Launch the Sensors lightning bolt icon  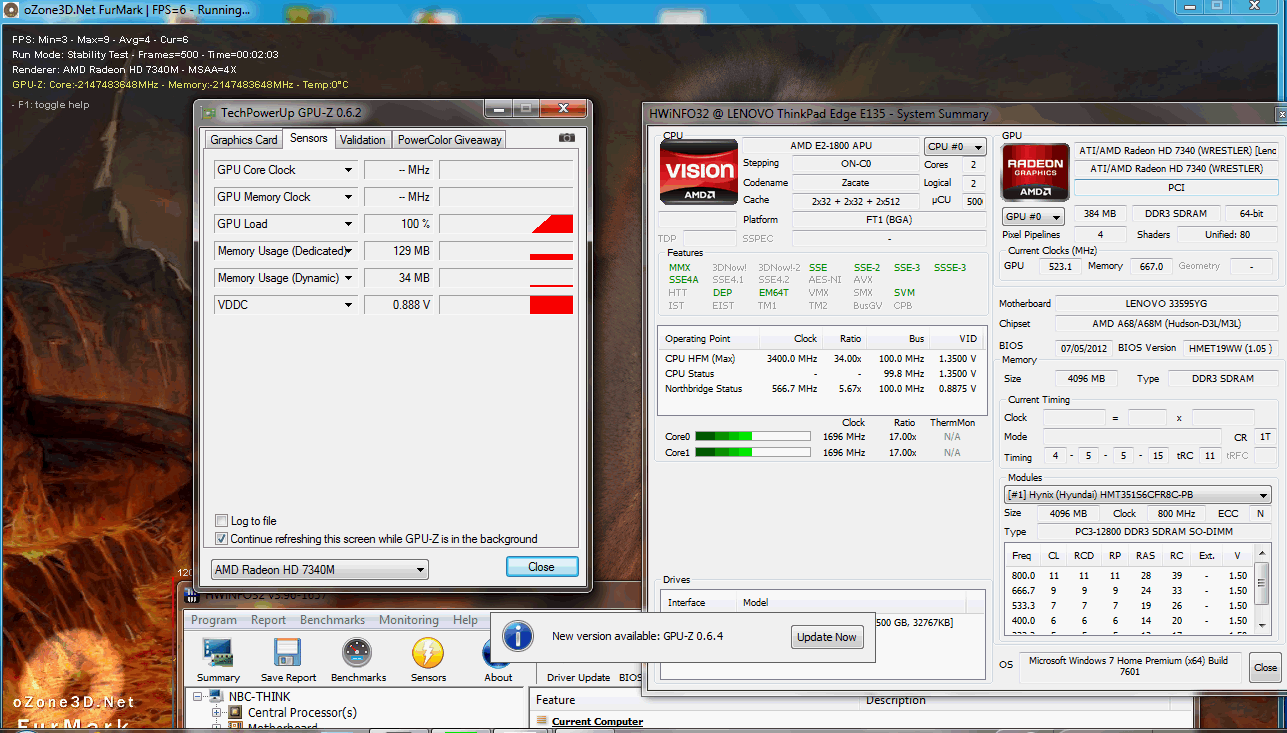click(428, 654)
